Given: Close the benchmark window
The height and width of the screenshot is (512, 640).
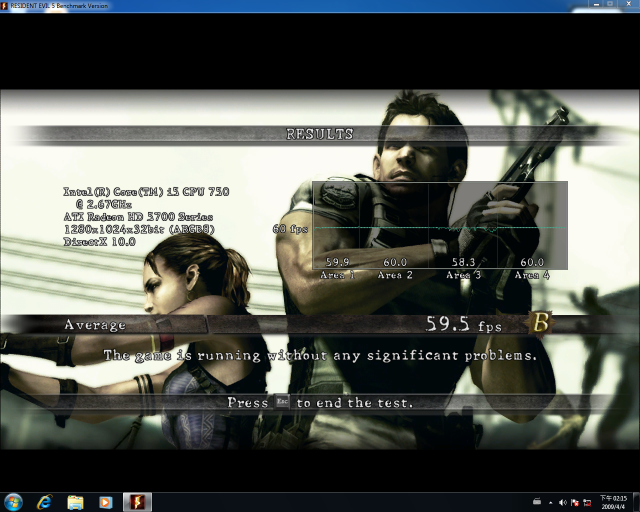Looking at the screenshot, I should click(x=628, y=4).
